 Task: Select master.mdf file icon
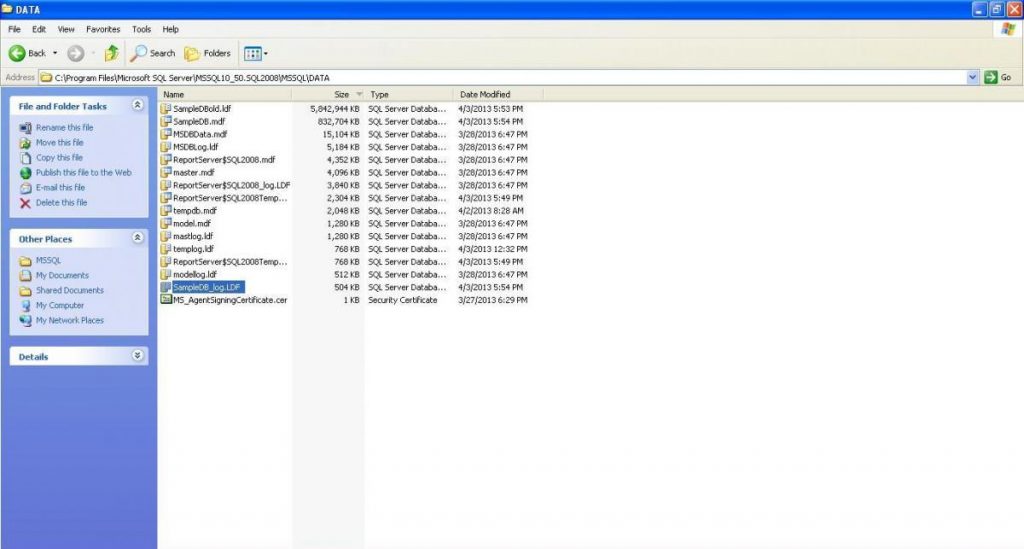click(x=166, y=172)
